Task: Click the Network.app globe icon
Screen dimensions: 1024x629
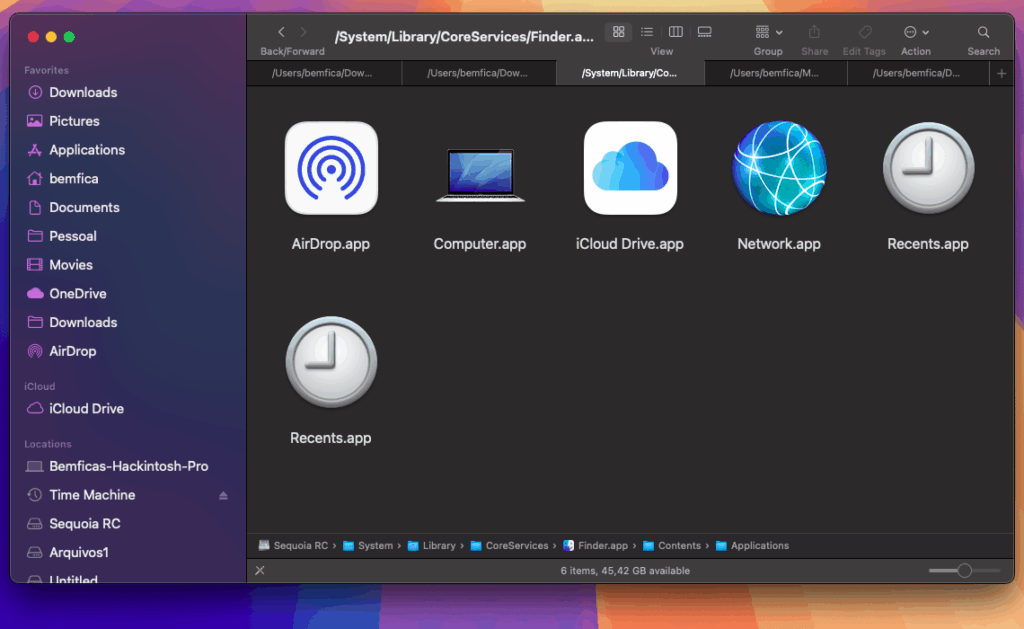Action: tap(779, 169)
